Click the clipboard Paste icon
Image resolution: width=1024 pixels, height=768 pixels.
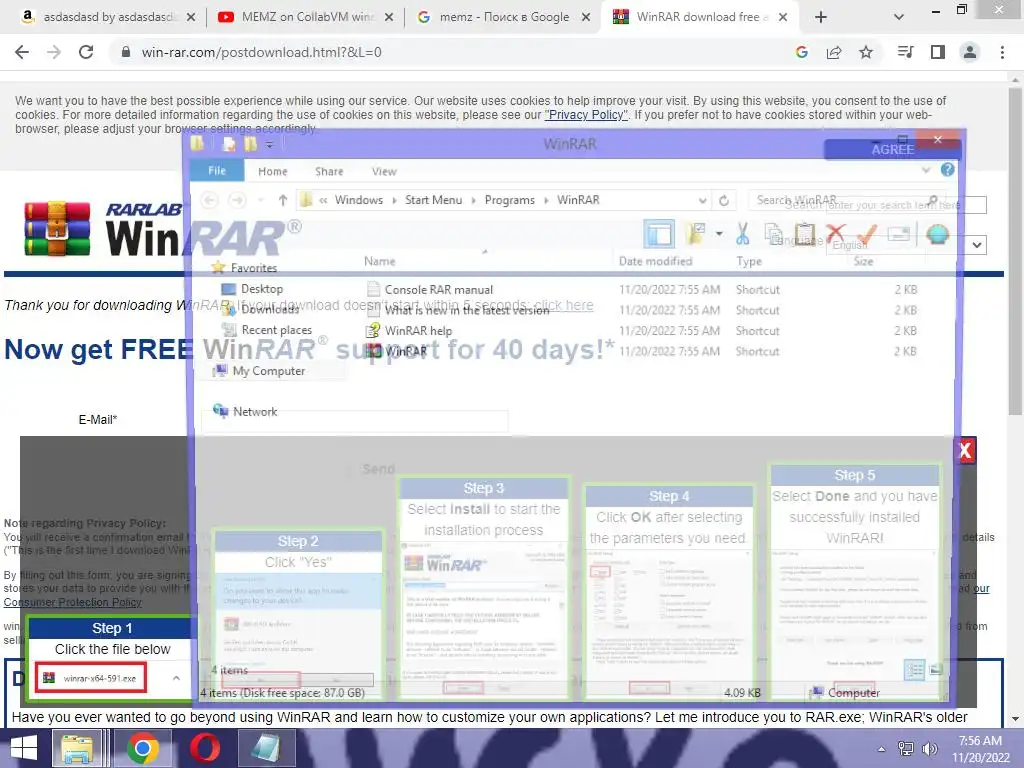[x=805, y=234]
